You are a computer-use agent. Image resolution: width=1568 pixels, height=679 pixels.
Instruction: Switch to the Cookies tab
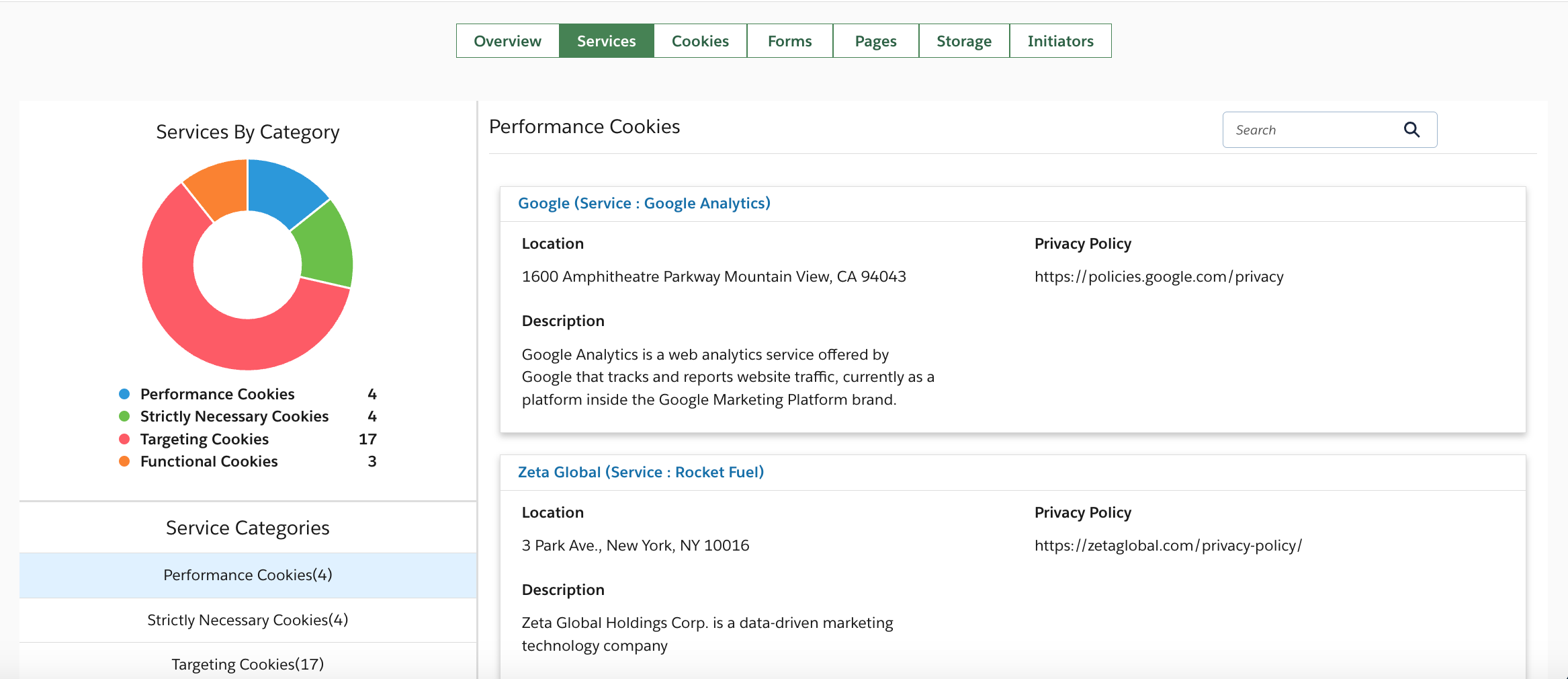click(x=700, y=41)
